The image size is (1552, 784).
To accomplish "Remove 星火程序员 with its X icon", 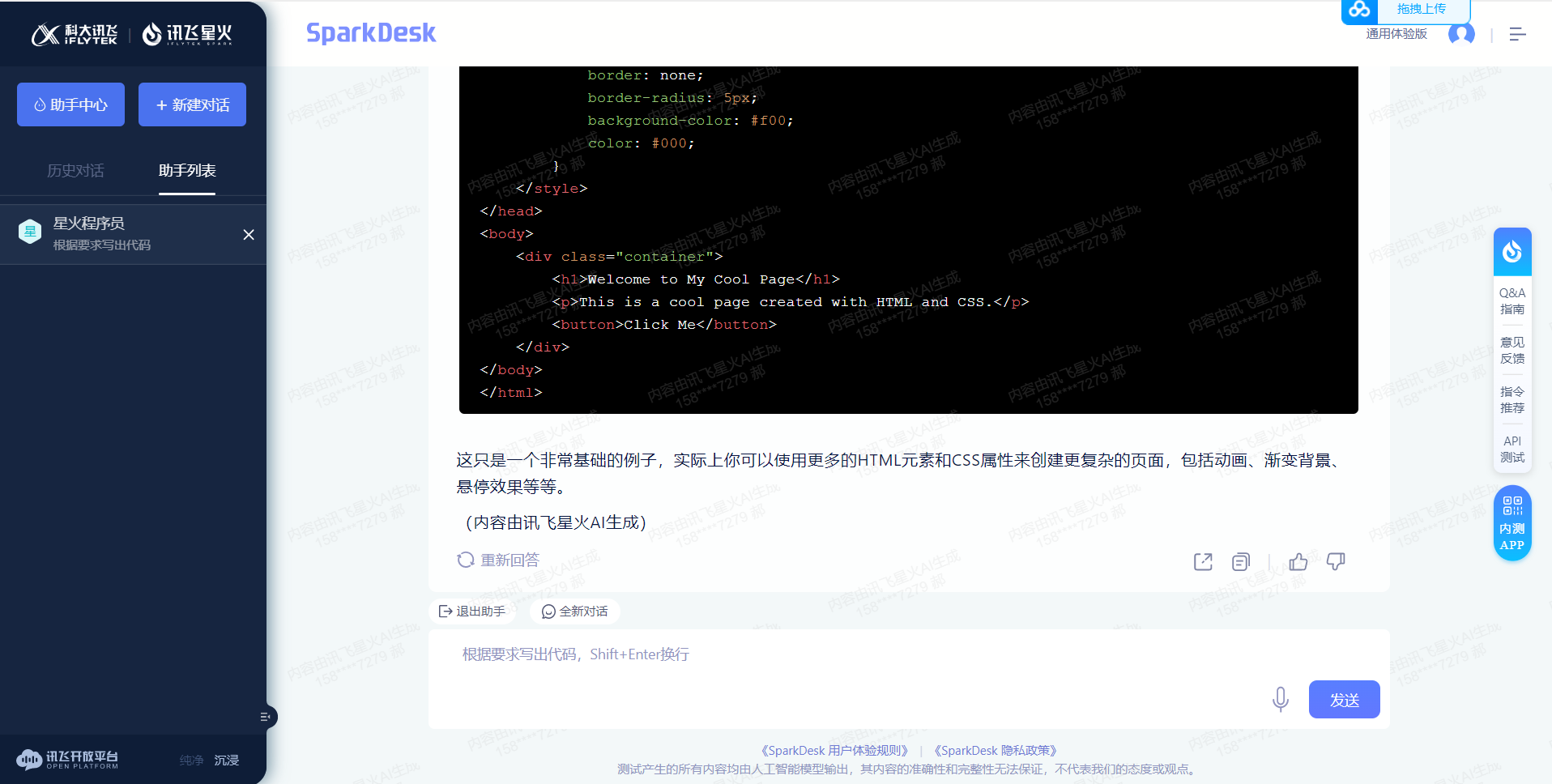I will tap(249, 234).
